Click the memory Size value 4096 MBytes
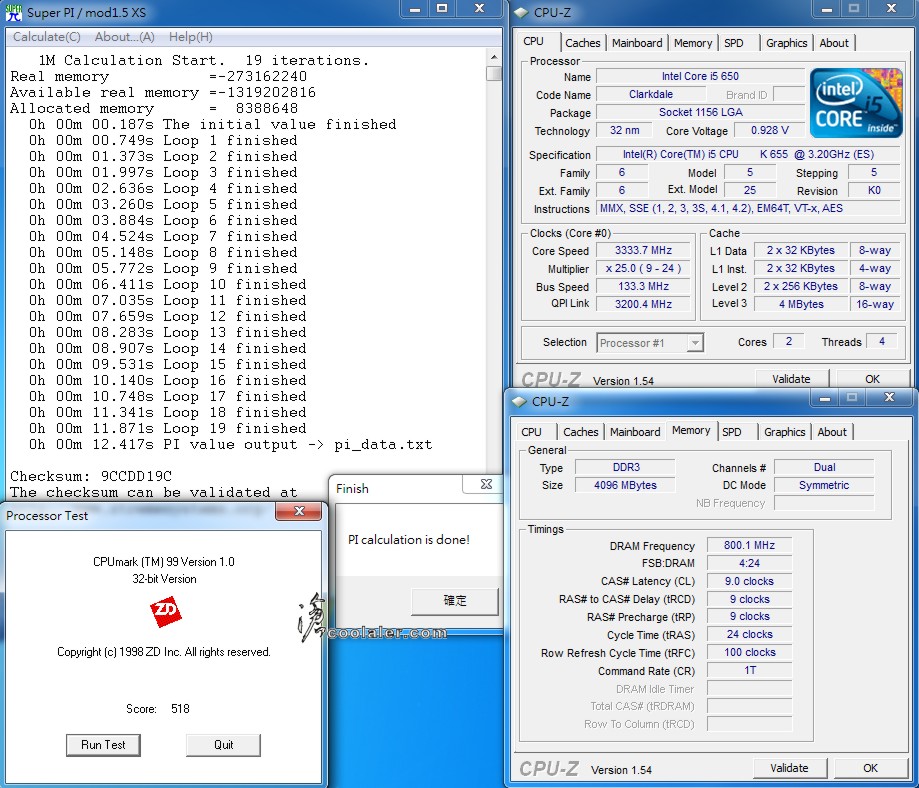Viewport: 919px width, 788px height. coord(625,485)
